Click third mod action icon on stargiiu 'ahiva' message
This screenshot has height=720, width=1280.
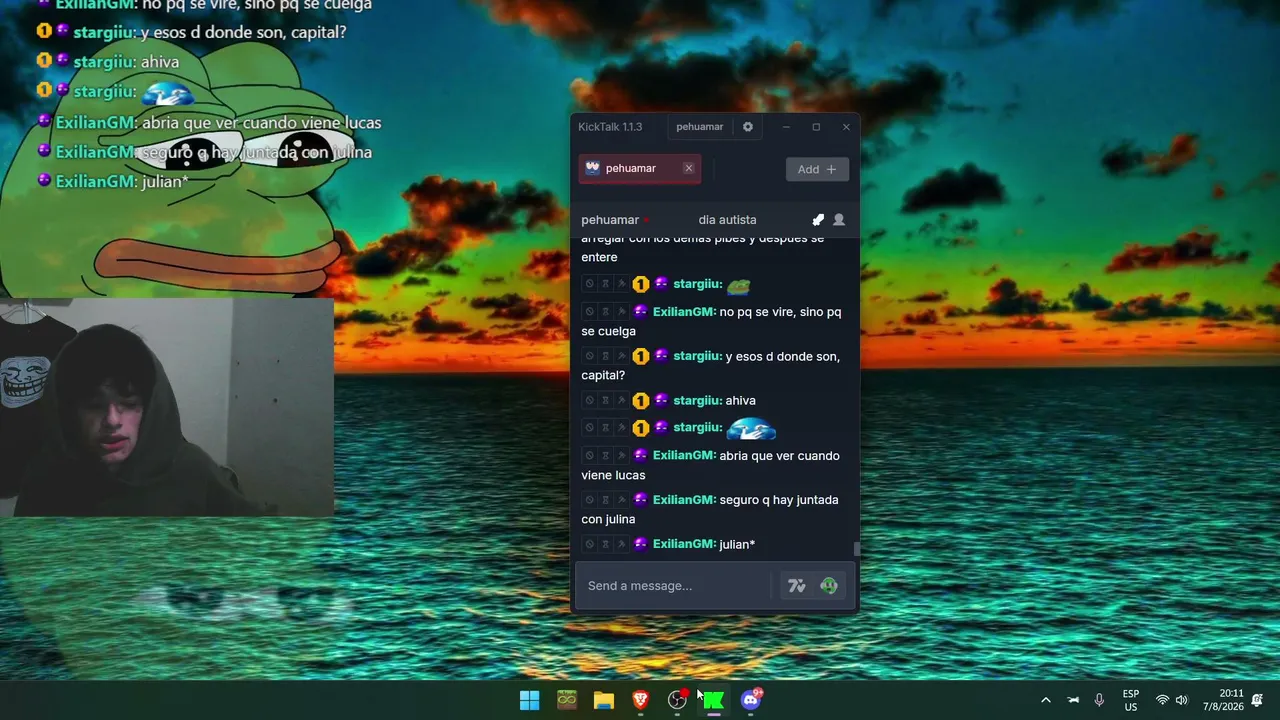click(621, 401)
